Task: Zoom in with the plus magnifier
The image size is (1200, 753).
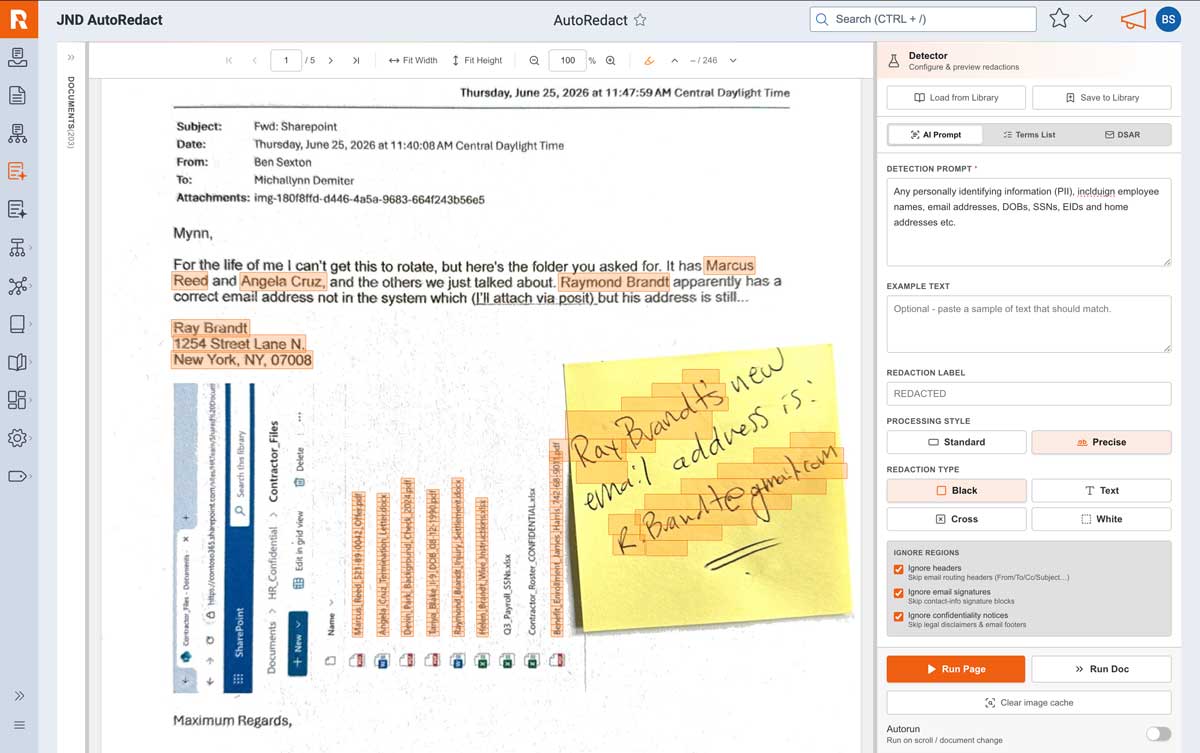Action: click(x=611, y=61)
